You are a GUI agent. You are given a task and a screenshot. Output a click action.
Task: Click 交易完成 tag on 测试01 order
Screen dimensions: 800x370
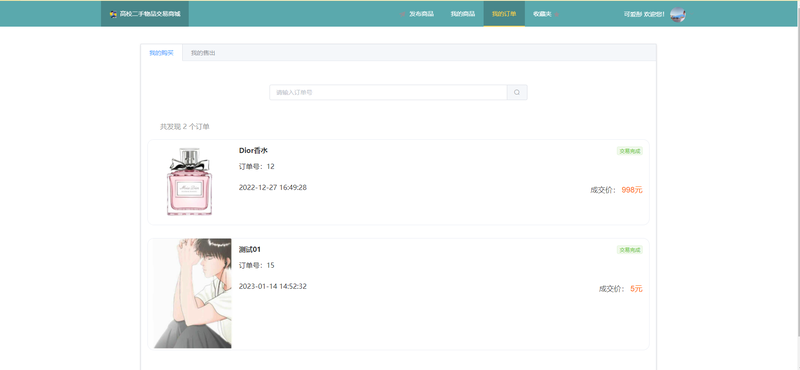630,250
